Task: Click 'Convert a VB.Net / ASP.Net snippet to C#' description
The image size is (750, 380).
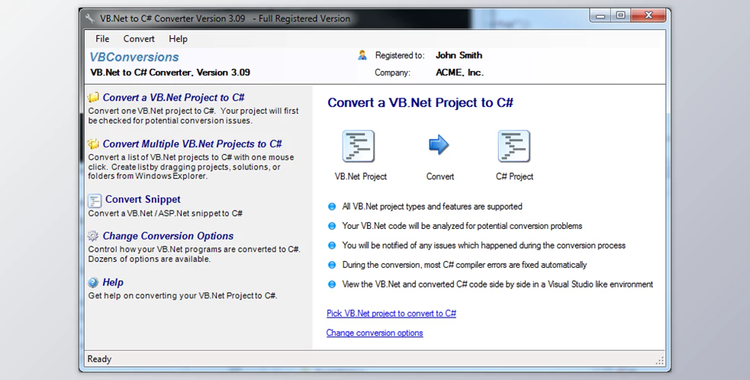Action: coord(165,213)
